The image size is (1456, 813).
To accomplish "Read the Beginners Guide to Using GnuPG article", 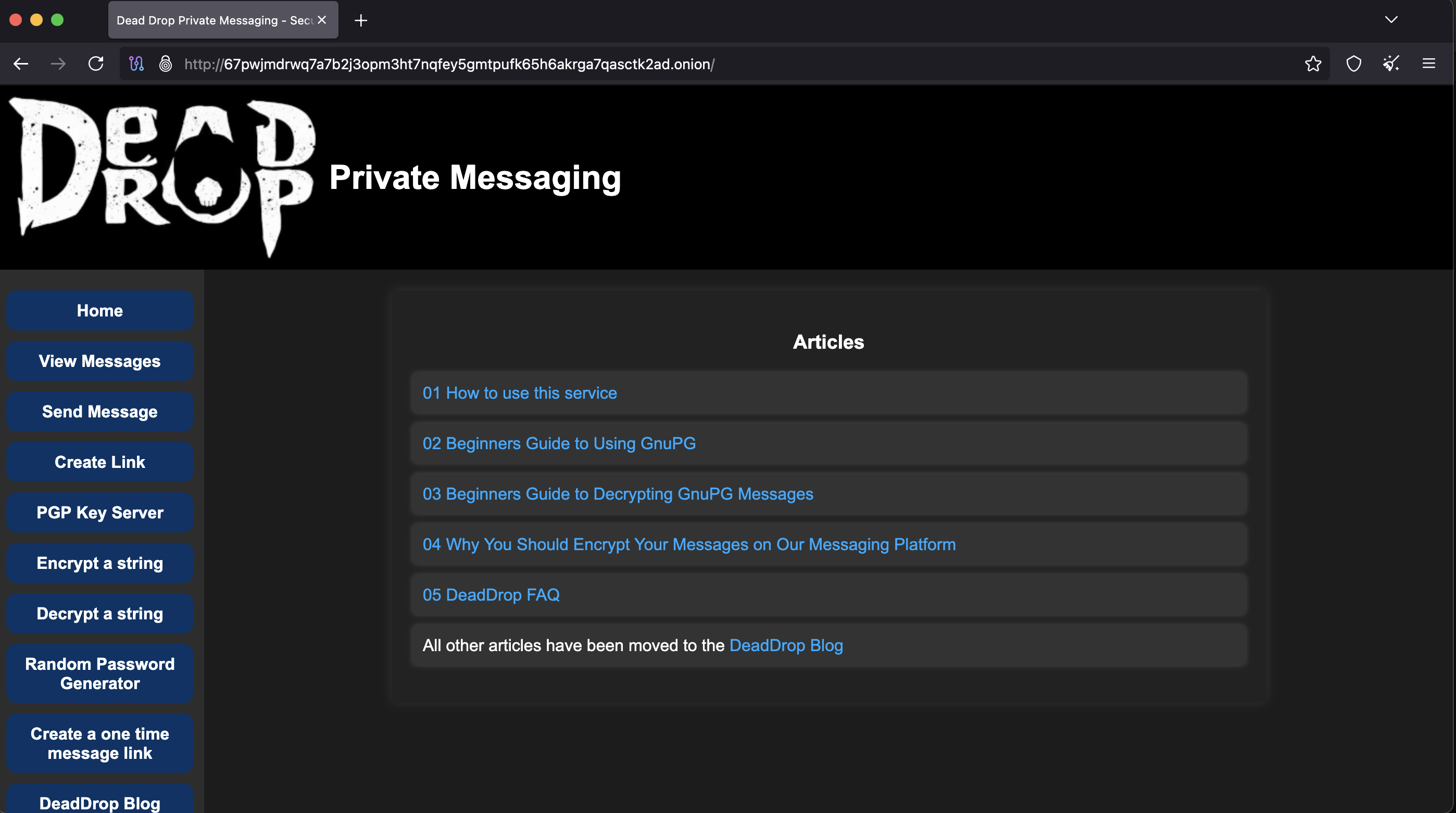I will (558, 443).
